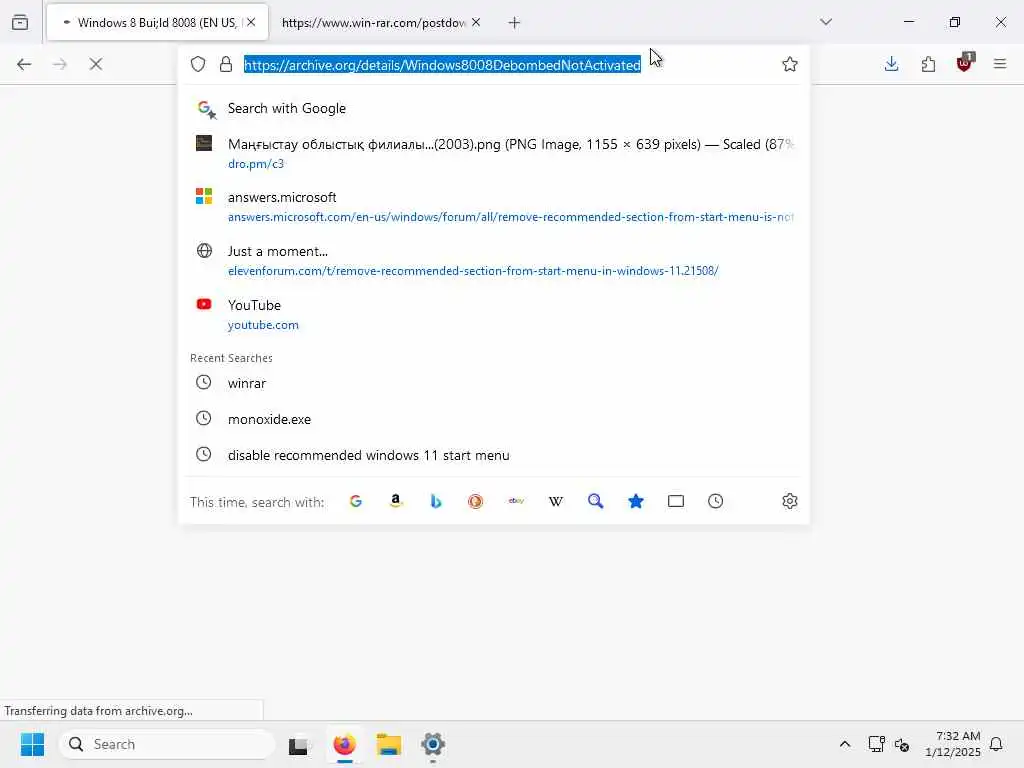The image size is (1024, 768).
Task: Search this time with DuckDuckGo icon
Action: tap(475, 501)
